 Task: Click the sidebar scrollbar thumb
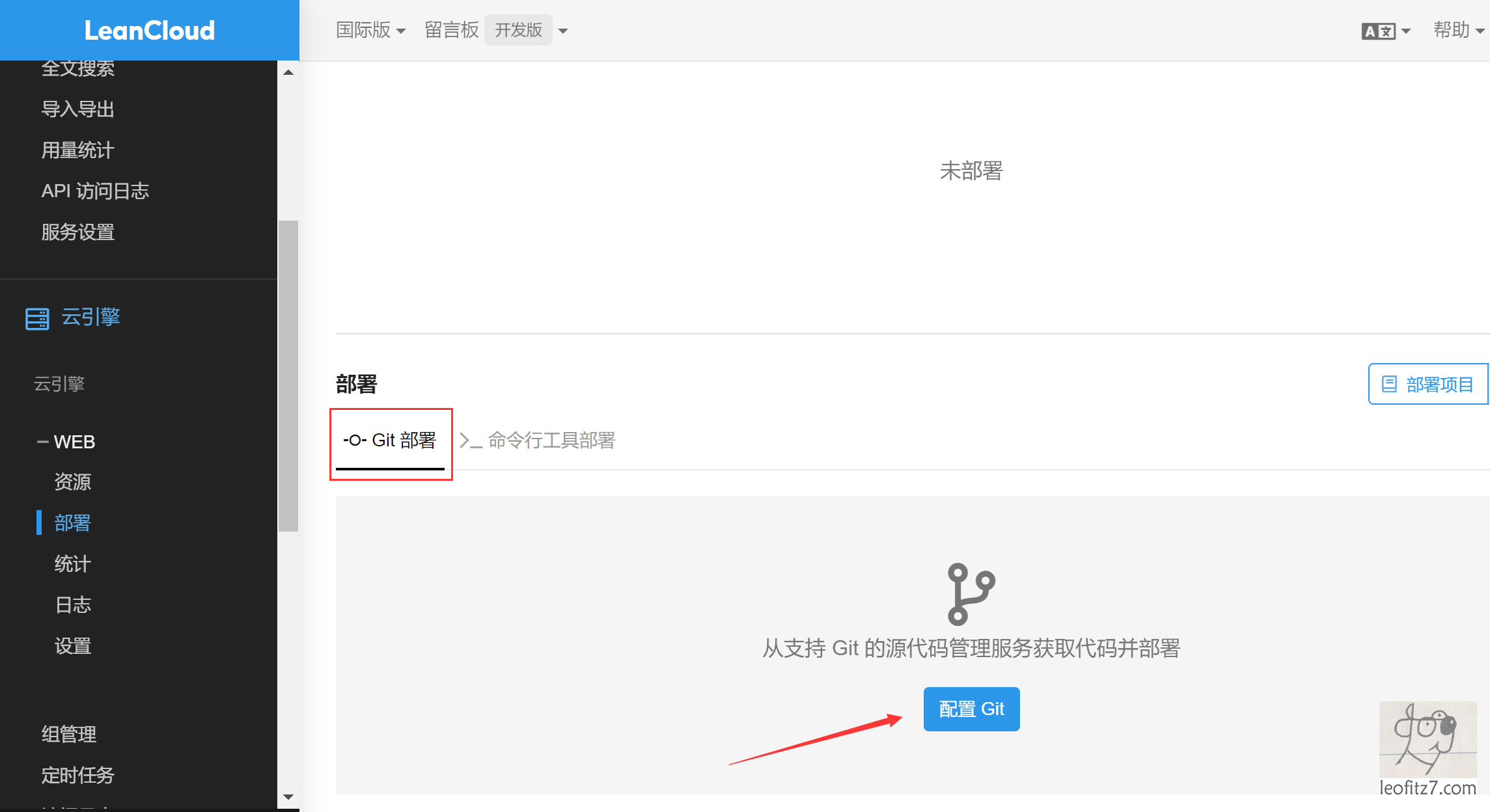(x=288, y=375)
